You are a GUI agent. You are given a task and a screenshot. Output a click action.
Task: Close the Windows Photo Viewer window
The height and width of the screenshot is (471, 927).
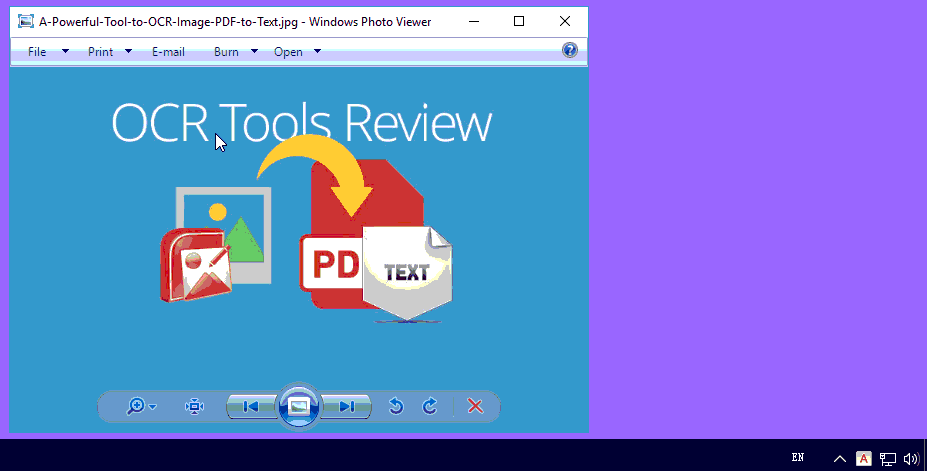565,21
